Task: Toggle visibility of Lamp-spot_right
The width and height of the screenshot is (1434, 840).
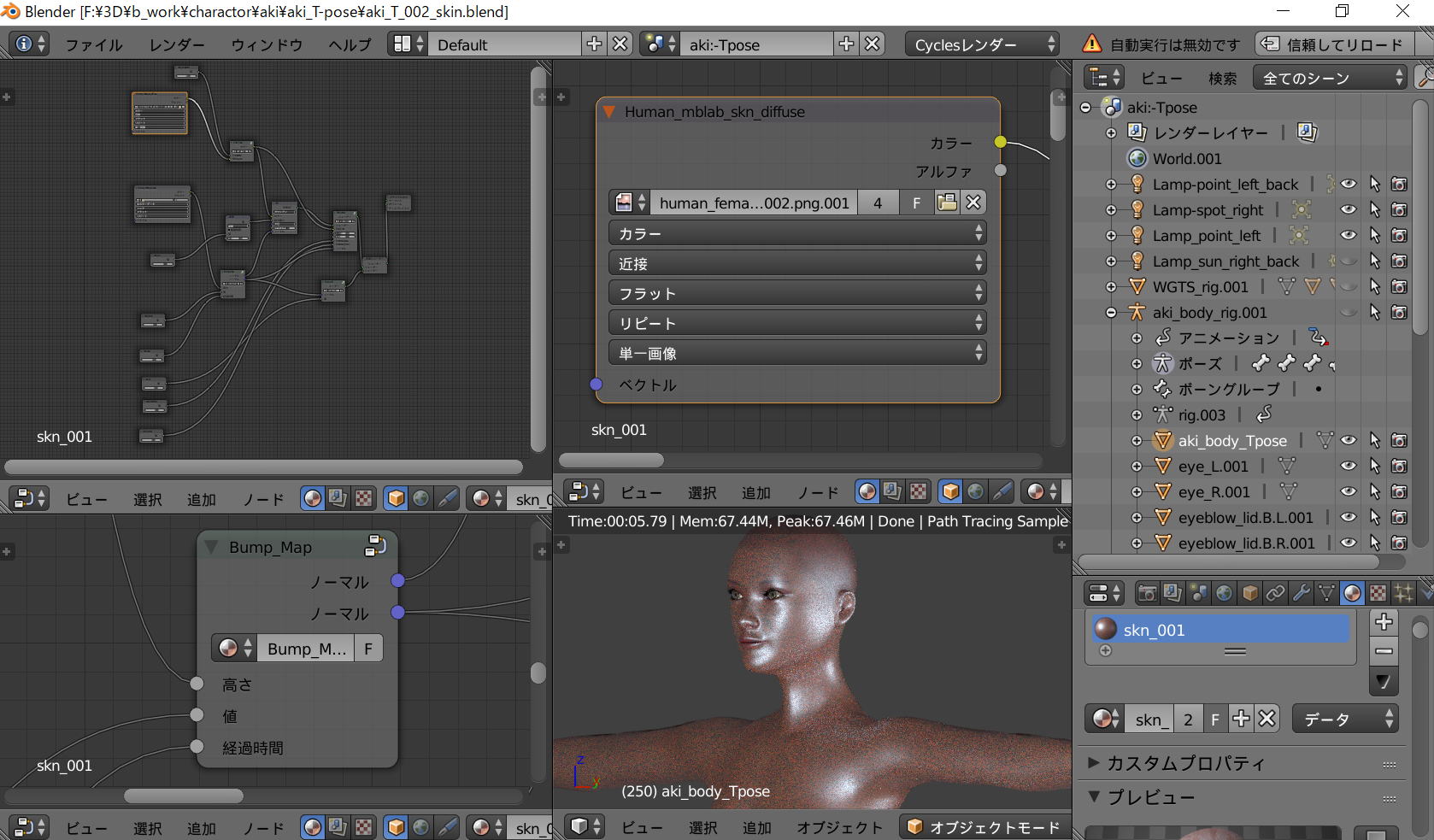Action: point(1349,210)
